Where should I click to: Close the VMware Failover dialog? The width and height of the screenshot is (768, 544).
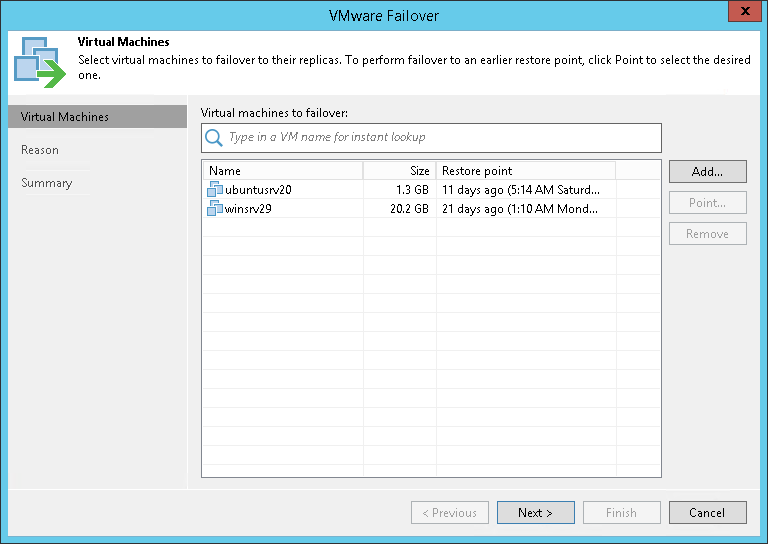pyautogui.click(x=745, y=11)
